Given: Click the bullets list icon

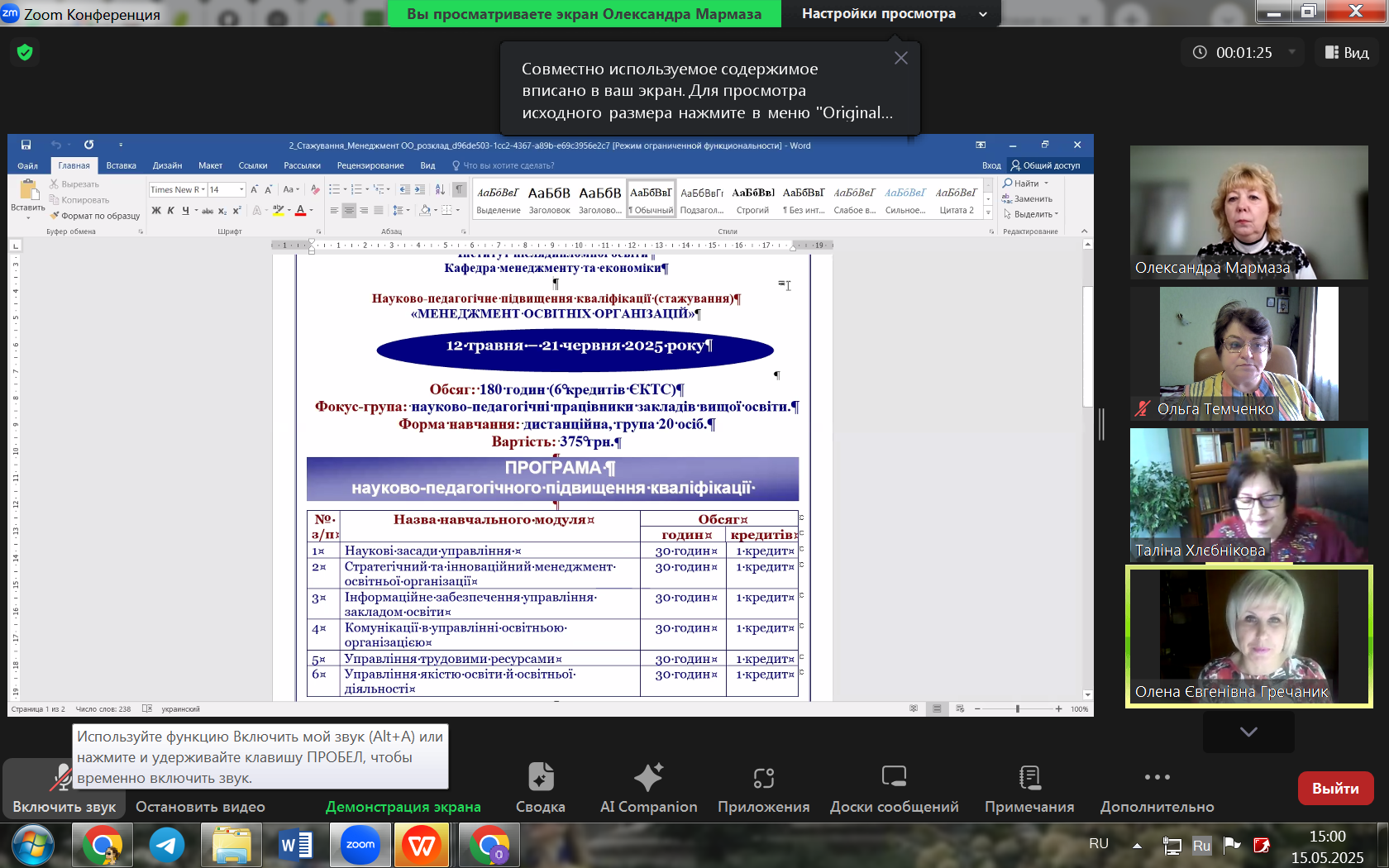Looking at the screenshot, I should [334, 189].
